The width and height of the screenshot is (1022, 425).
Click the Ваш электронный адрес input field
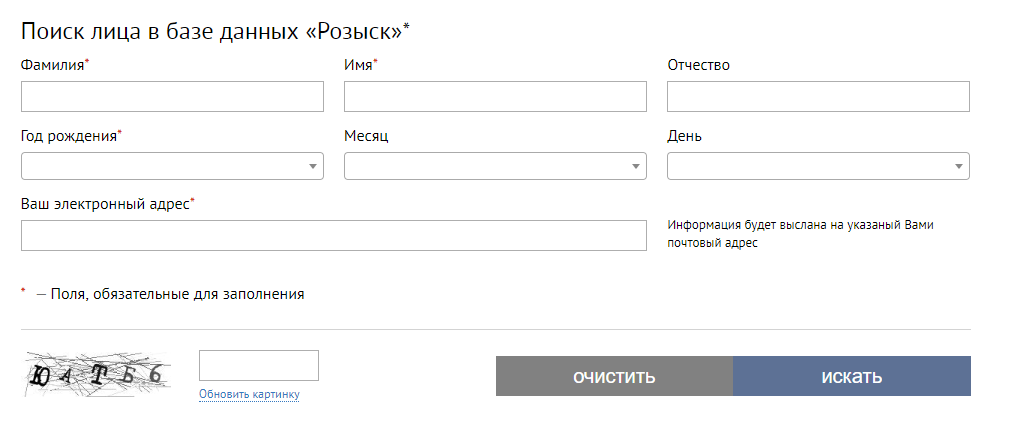[x=333, y=236]
